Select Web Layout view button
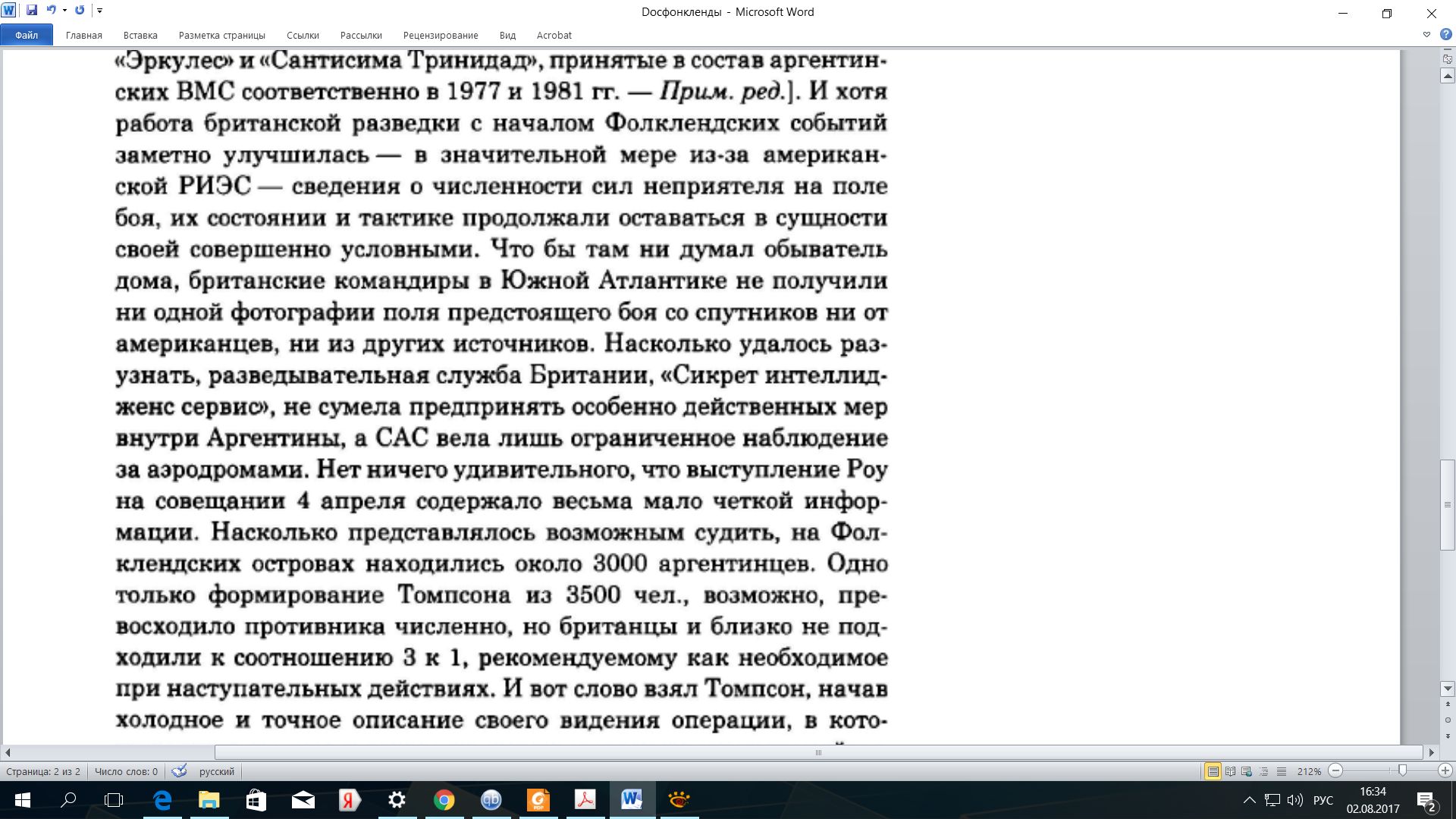Viewport: 1456px width, 819px height. [1247, 771]
